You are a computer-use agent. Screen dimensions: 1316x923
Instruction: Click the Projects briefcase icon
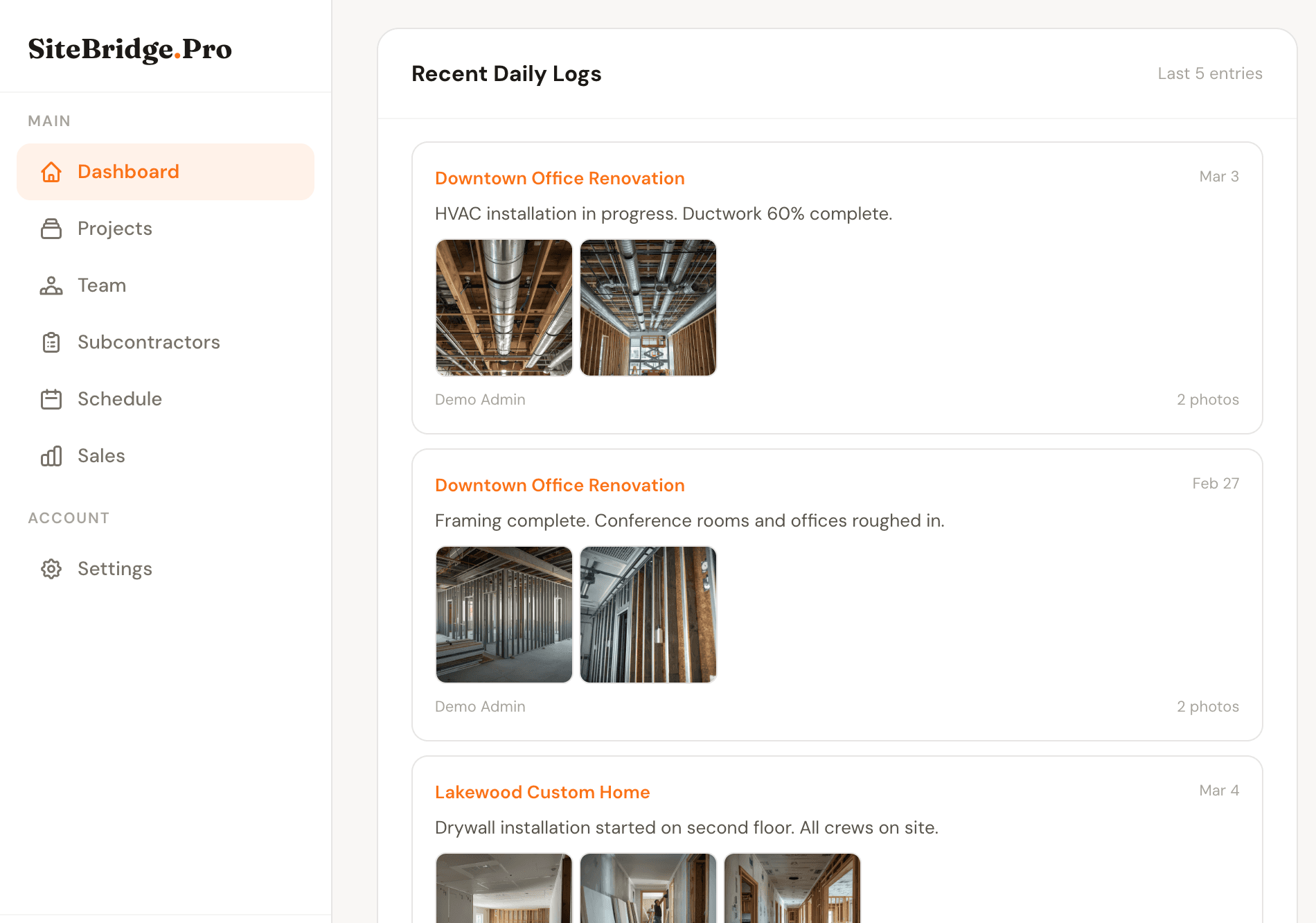pyautogui.click(x=51, y=229)
